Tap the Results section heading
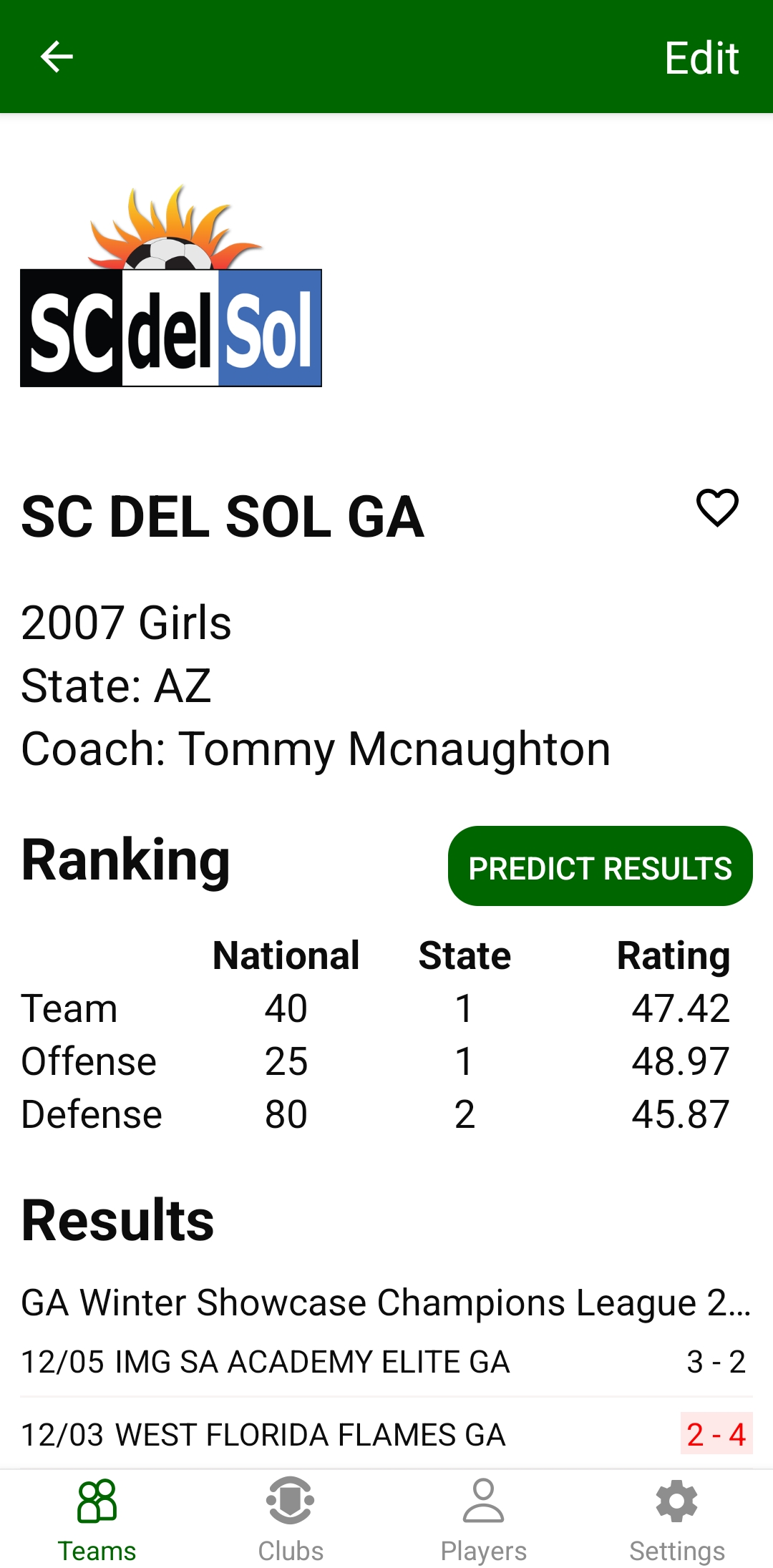The height and width of the screenshot is (1568, 773). point(118,1220)
